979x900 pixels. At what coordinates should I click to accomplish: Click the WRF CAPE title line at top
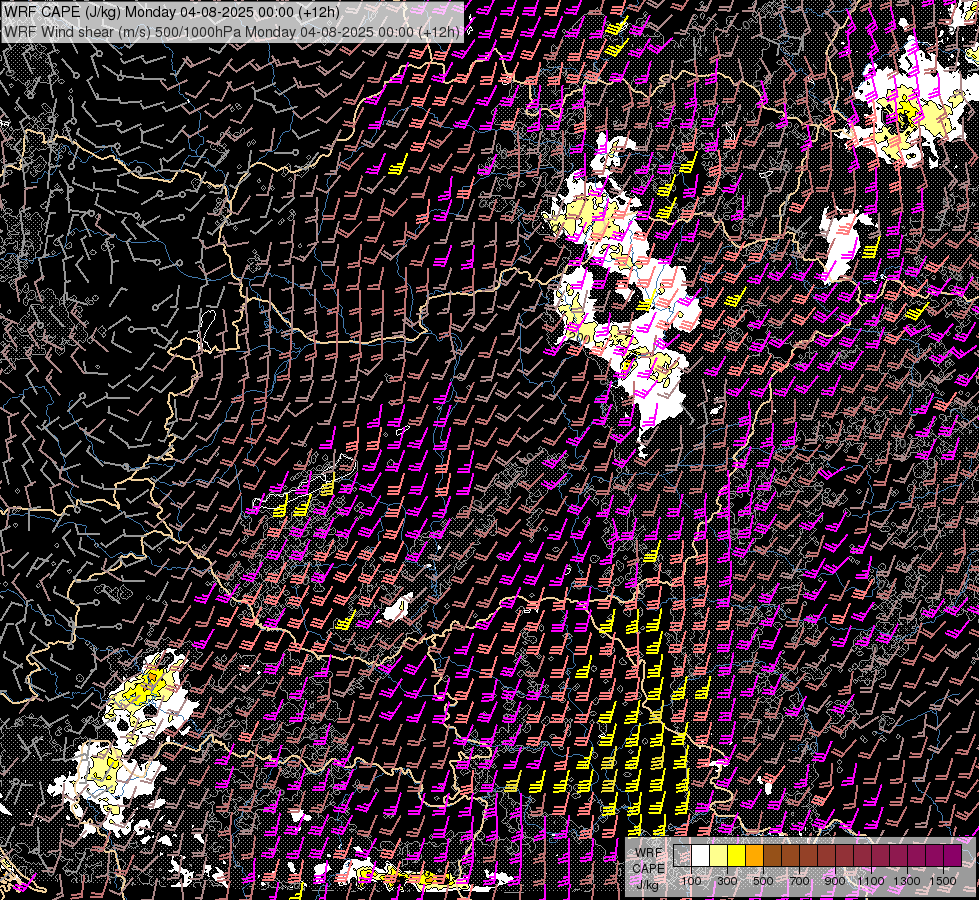point(172,12)
